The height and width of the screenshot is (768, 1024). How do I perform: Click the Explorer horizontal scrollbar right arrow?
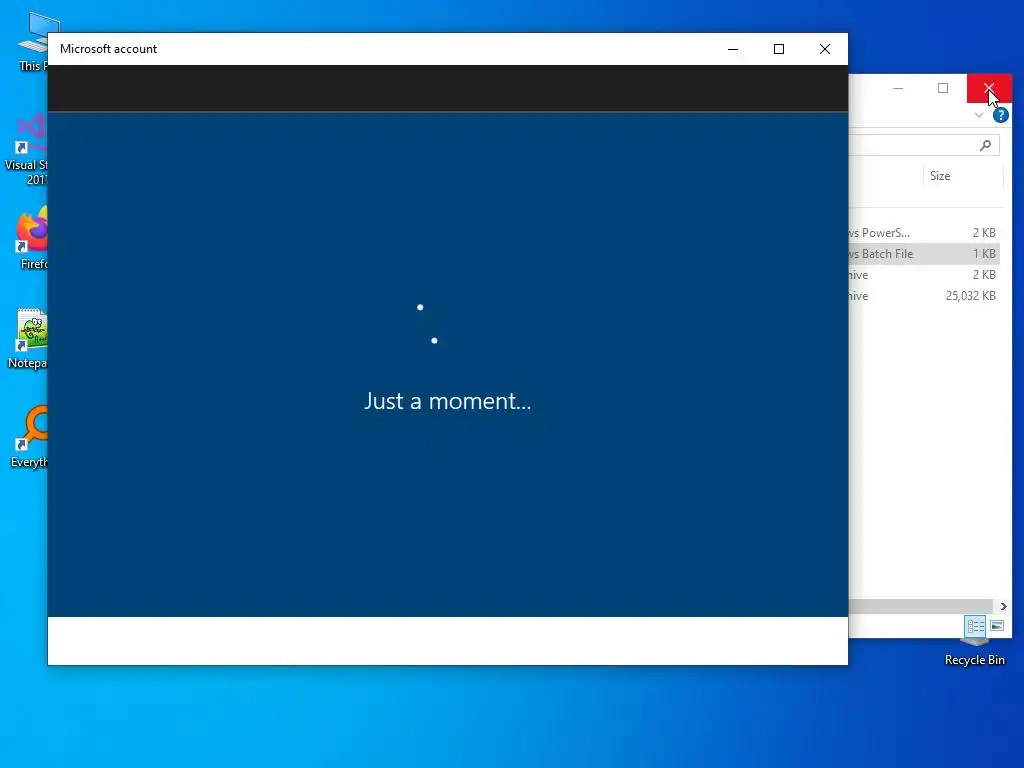coord(1003,607)
